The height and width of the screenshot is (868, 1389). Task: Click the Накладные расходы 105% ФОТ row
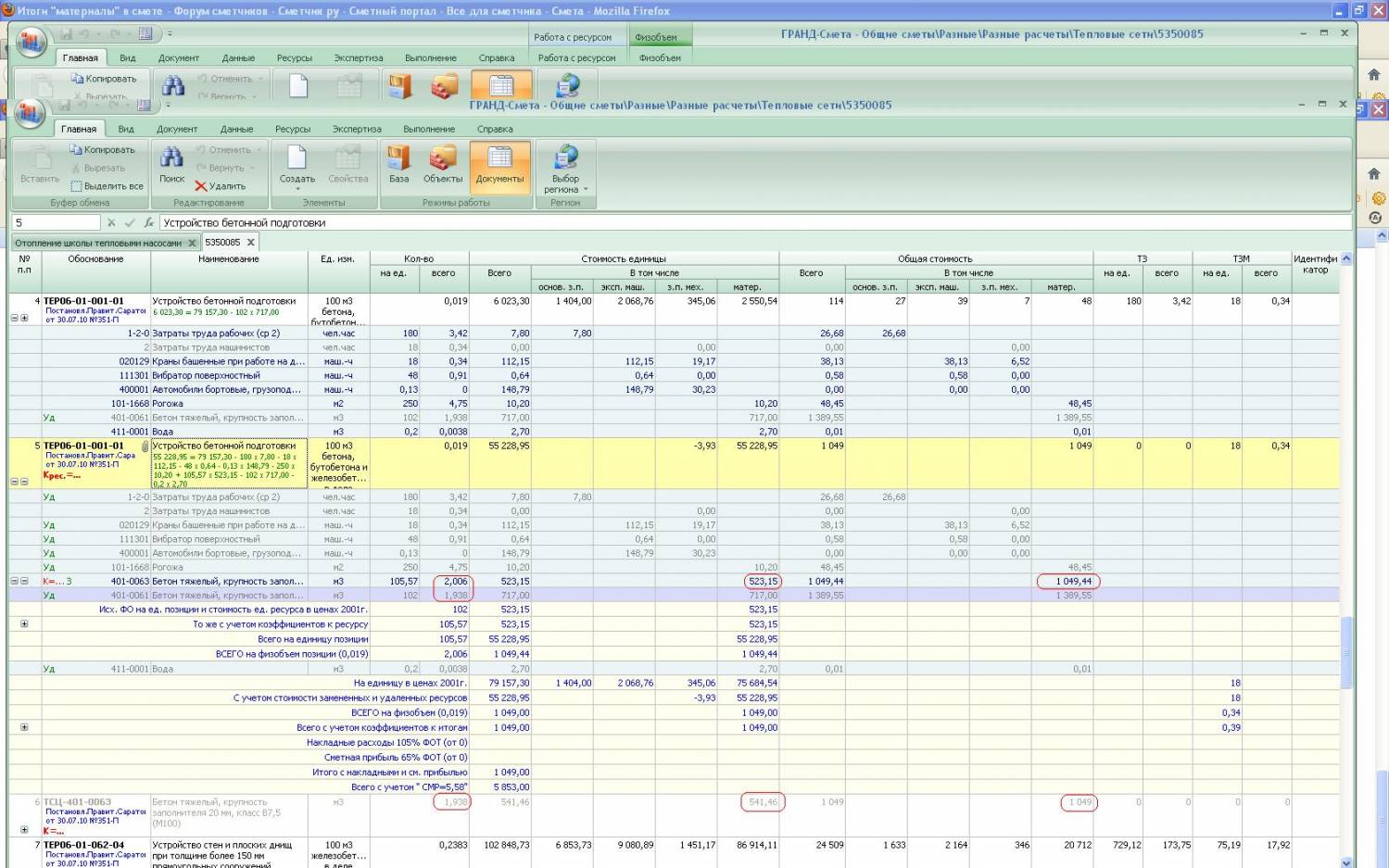coord(387,743)
